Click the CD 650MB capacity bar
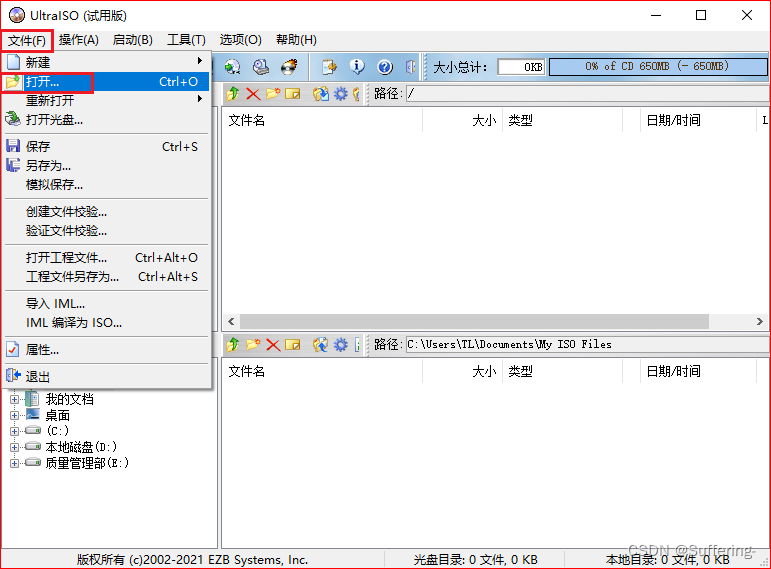 657,67
